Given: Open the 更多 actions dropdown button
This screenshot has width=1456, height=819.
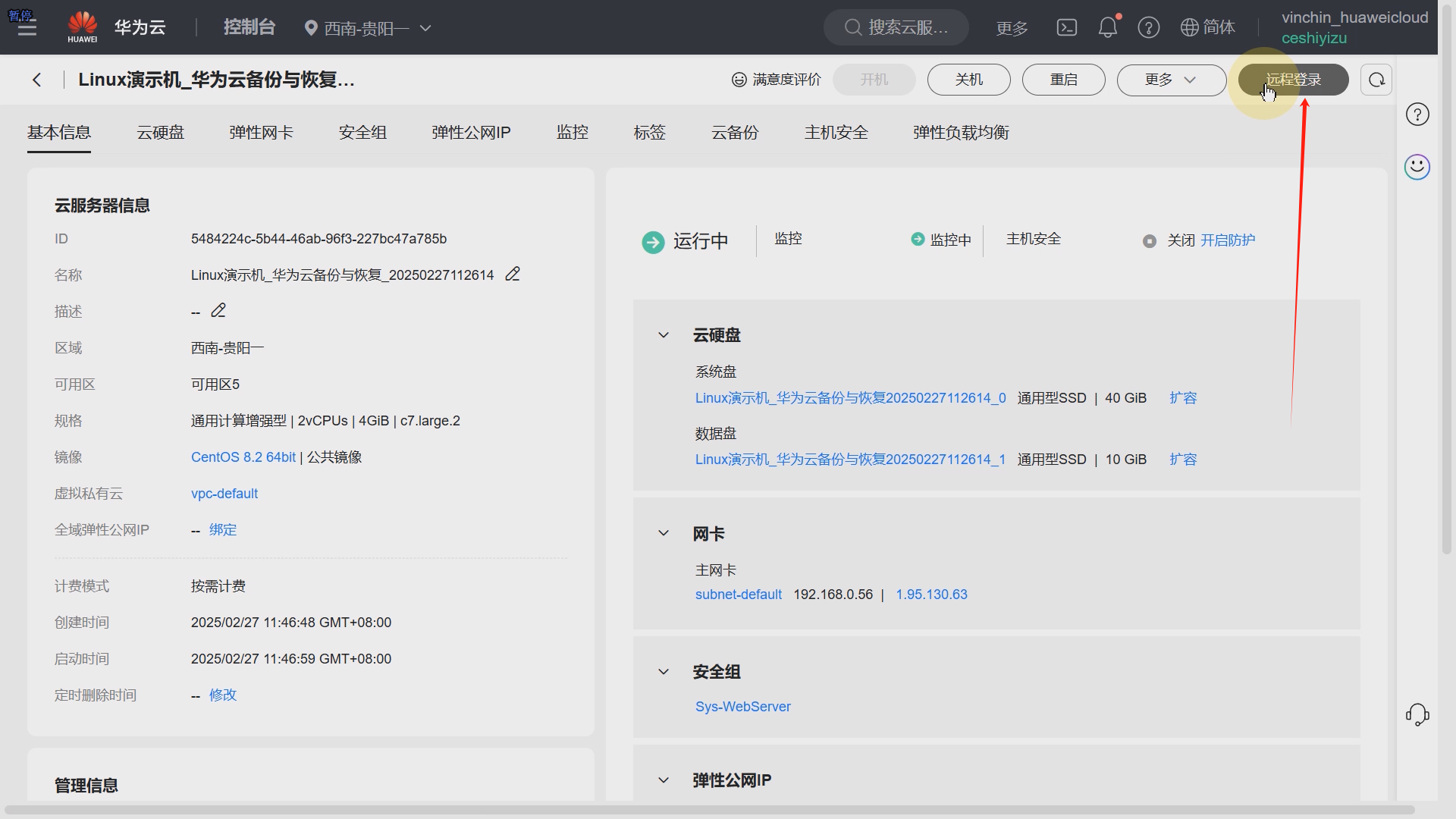Looking at the screenshot, I should click(1171, 80).
